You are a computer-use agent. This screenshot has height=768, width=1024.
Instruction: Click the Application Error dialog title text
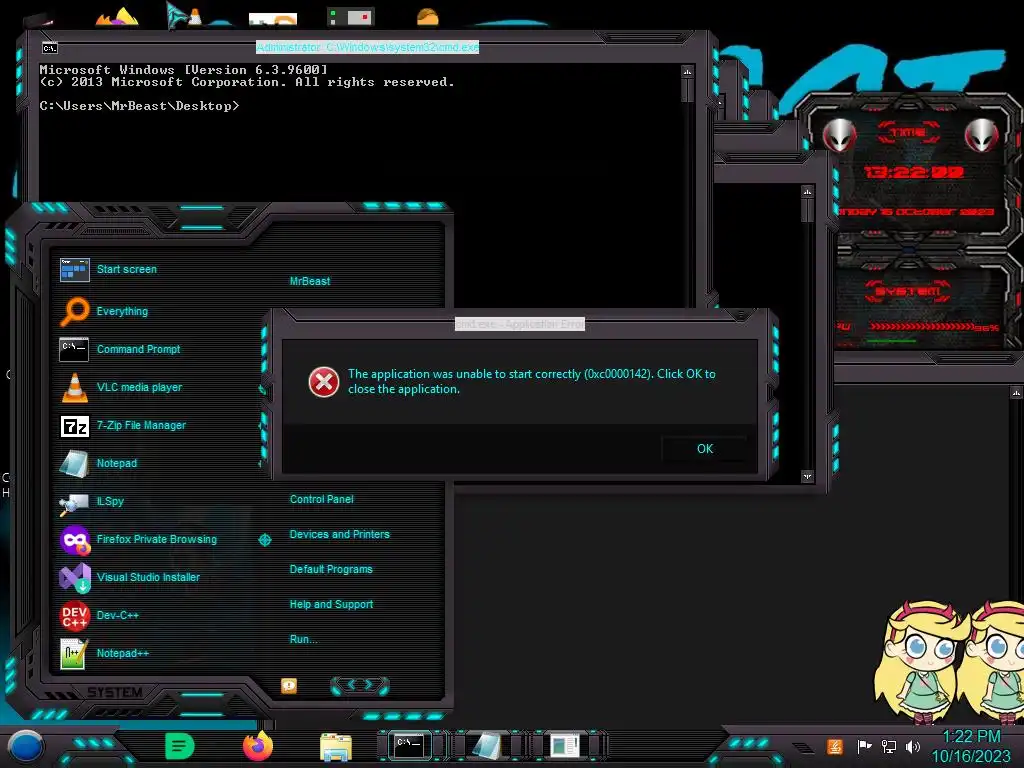point(520,324)
